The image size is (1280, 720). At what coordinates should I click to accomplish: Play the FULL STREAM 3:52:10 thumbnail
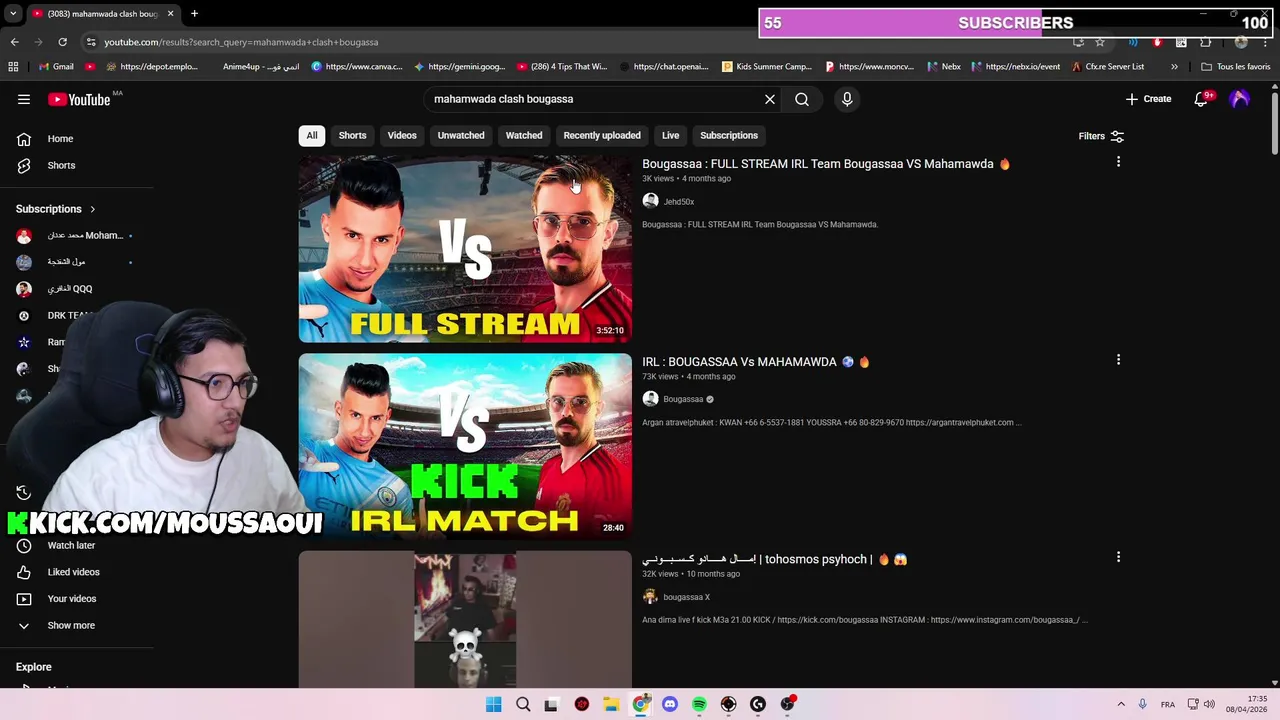(465, 249)
